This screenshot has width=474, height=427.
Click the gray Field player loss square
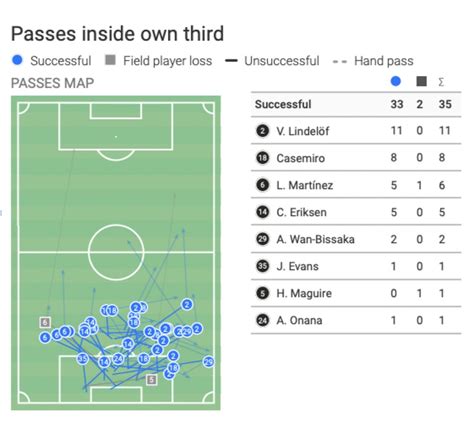pos(110,60)
